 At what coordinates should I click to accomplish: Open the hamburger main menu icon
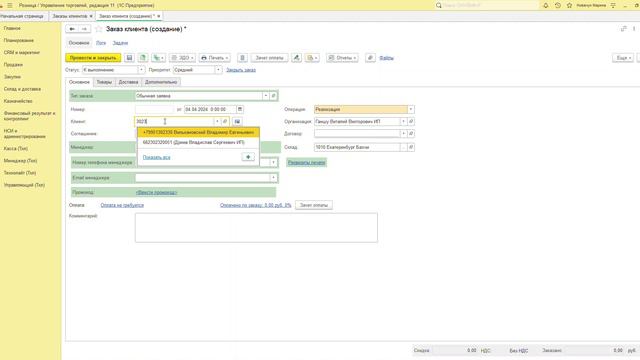pyautogui.click(x=10, y=6)
